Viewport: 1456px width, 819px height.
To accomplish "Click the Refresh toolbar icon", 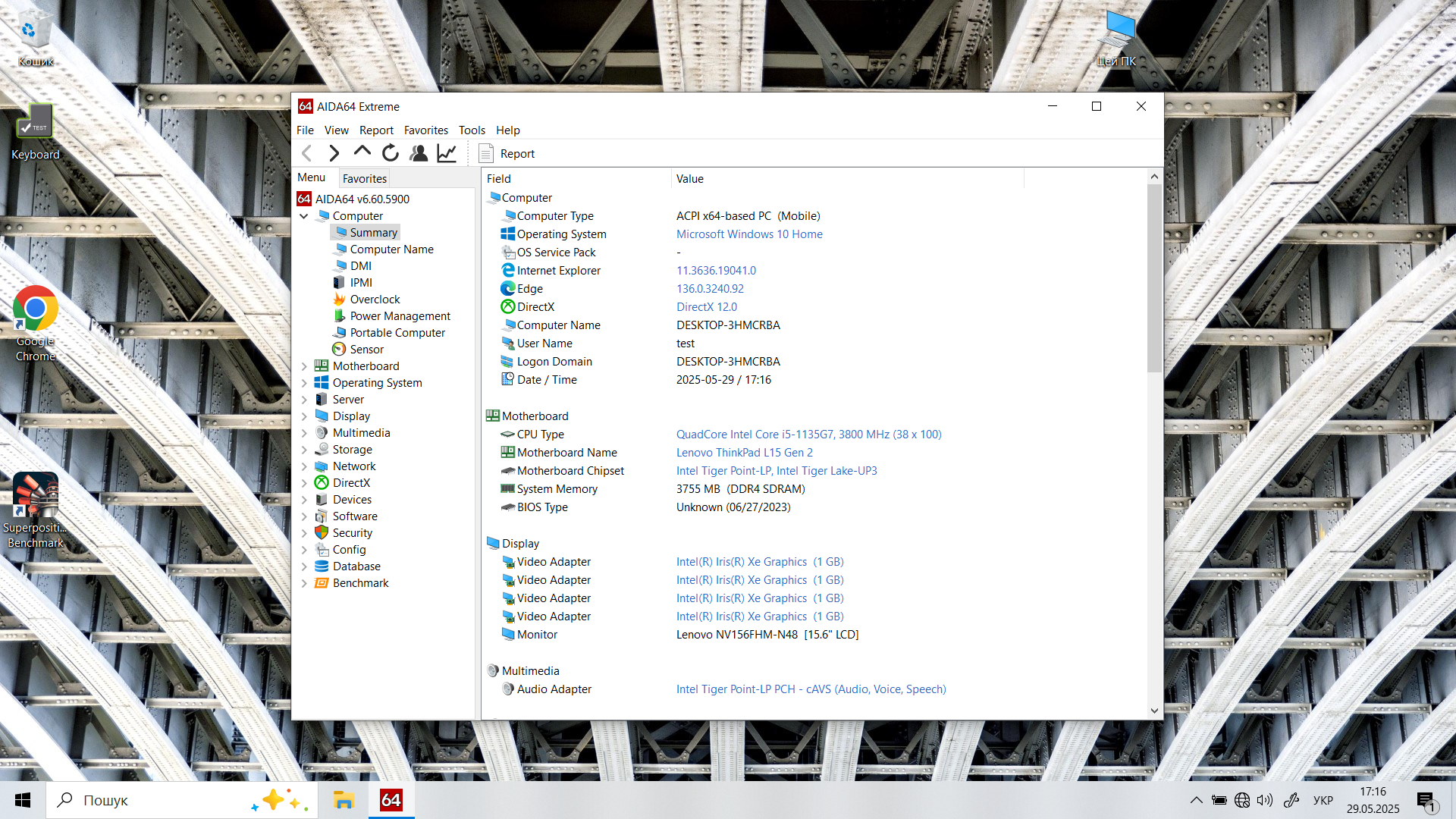I will [391, 153].
